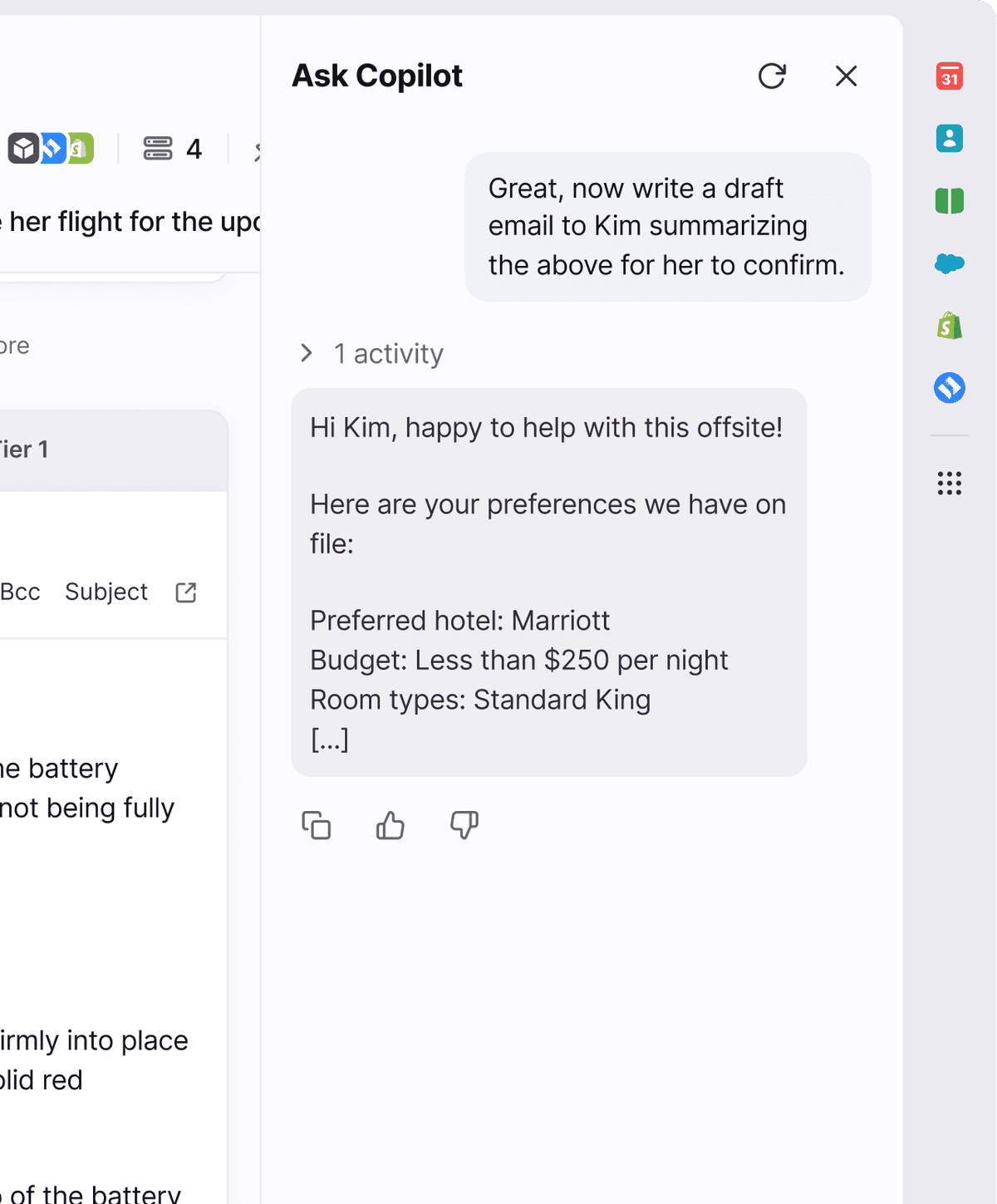Click the 'Budget: Less than $250 per night' line
The image size is (997, 1204).
point(519,660)
